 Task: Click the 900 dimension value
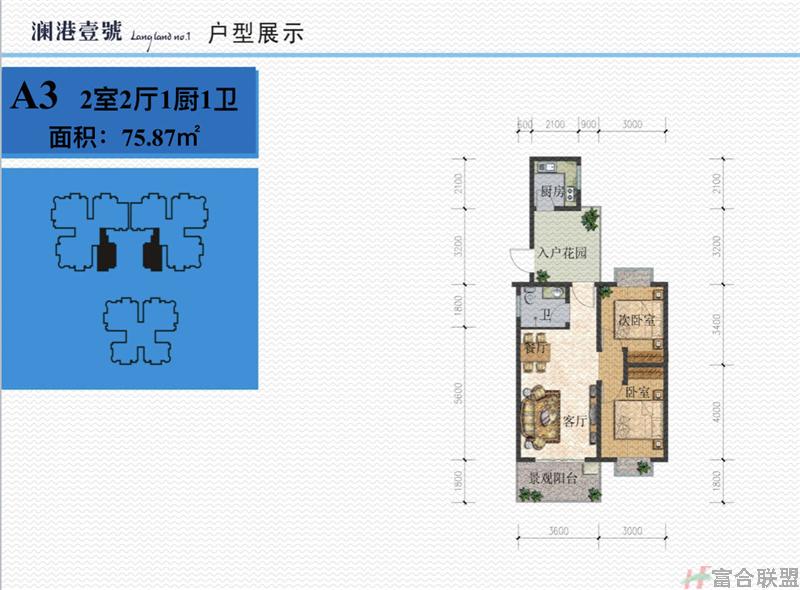coord(588,124)
